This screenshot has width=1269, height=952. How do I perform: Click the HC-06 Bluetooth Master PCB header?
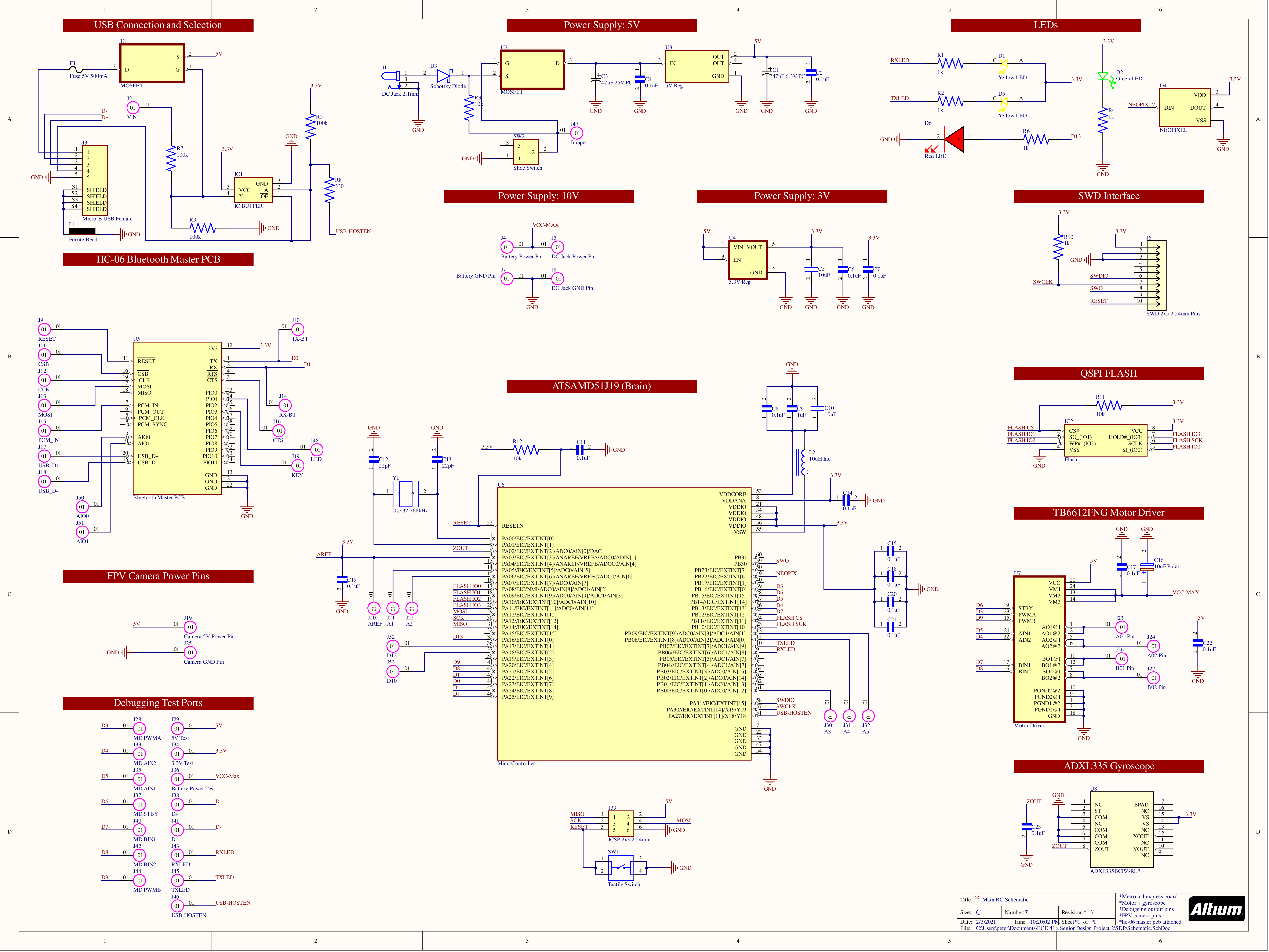[x=158, y=260]
